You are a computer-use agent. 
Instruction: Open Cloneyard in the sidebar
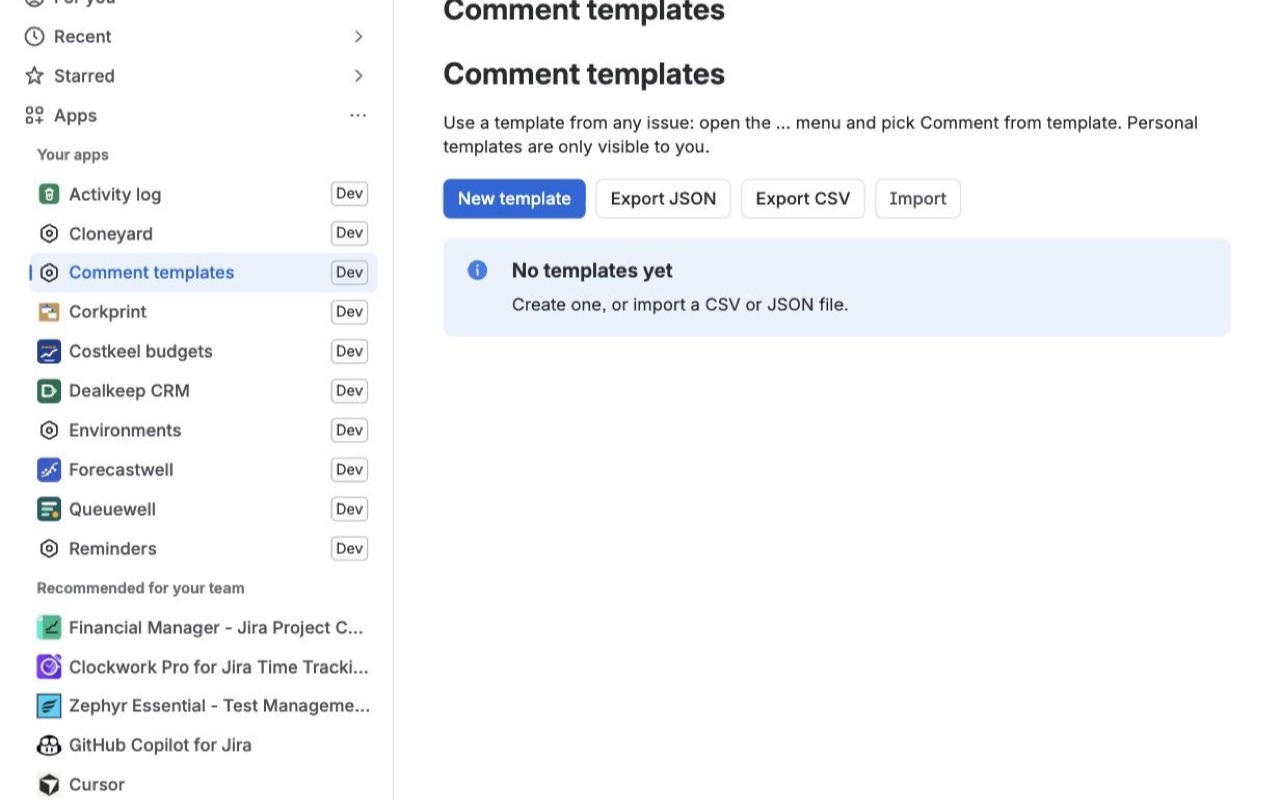[x=203, y=233]
